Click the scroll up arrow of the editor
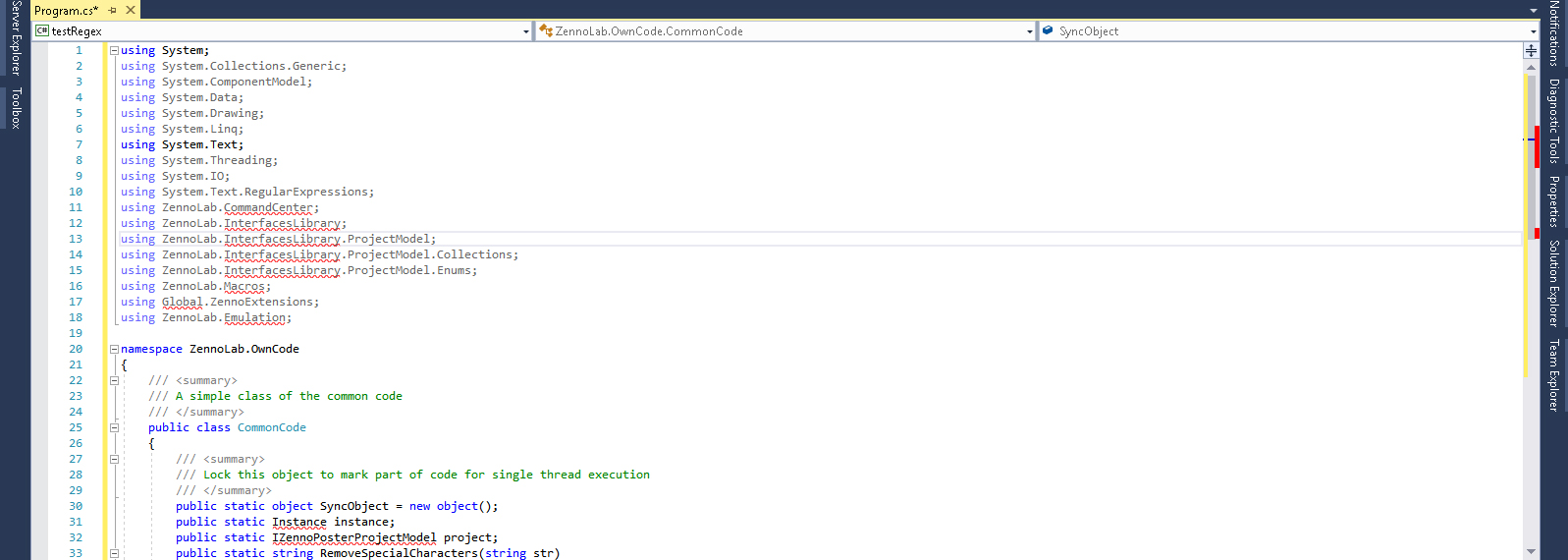This screenshot has width=1568, height=560. click(x=1531, y=67)
